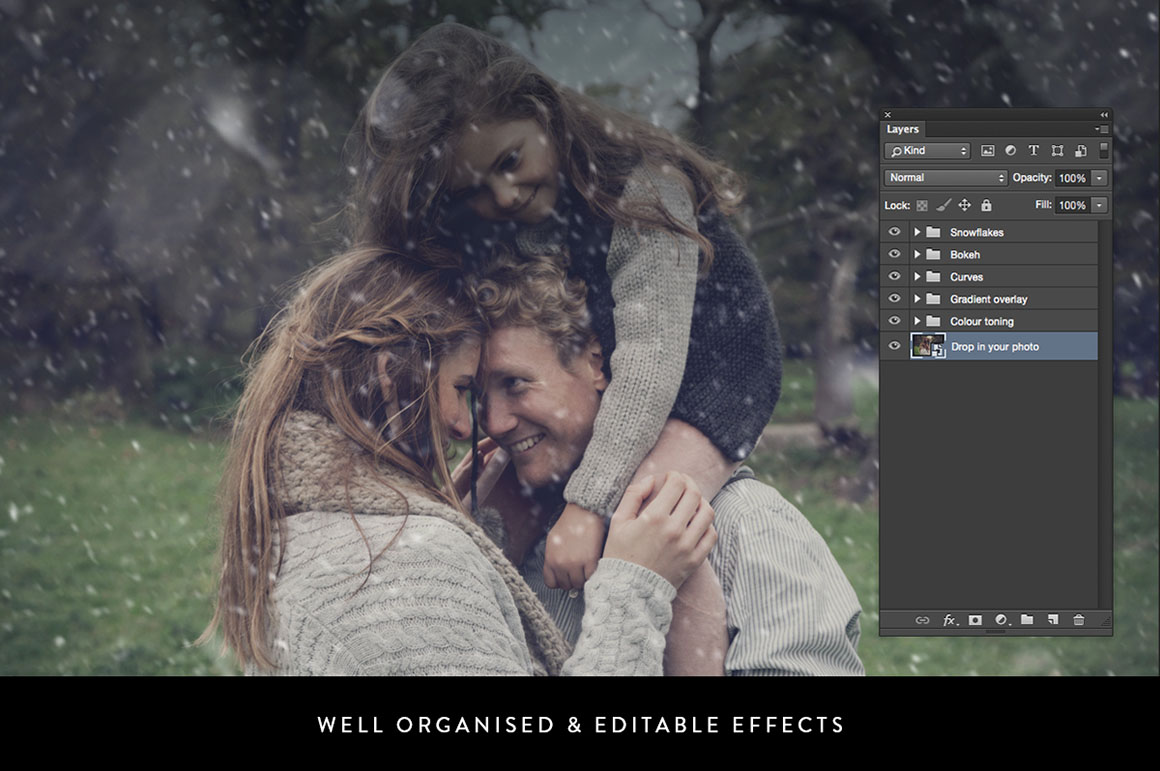The height and width of the screenshot is (771, 1160).
Task: Turn layer filtering on or off
Action: tap(1103, 150)
